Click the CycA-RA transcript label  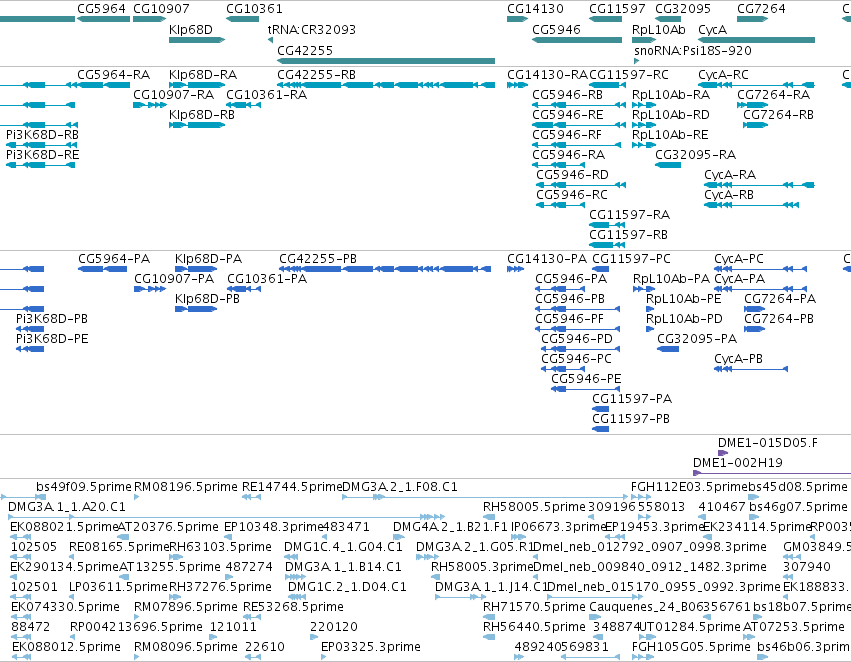[x=730, y=175]
